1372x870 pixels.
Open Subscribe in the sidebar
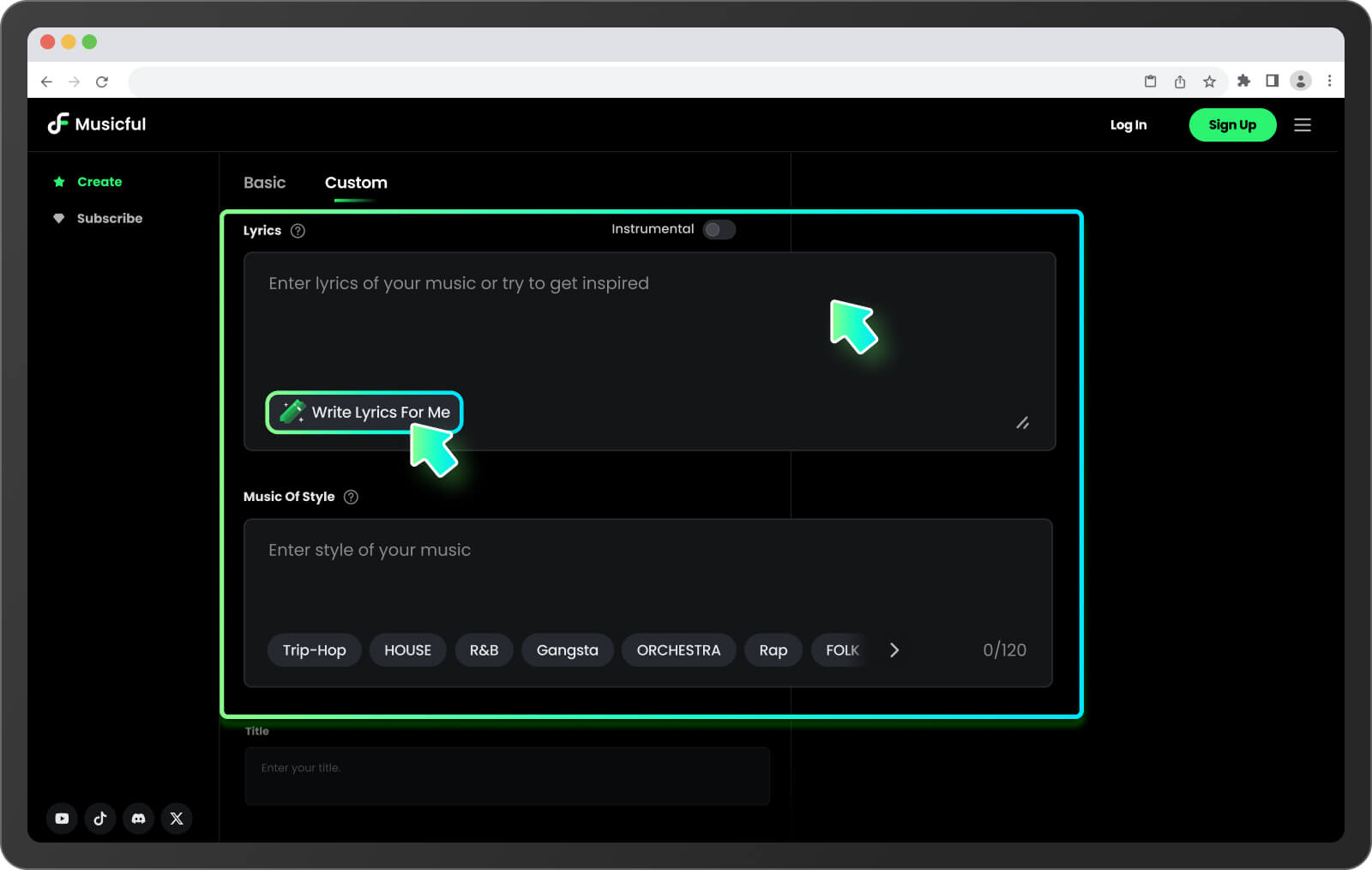[x=110, y=219]
